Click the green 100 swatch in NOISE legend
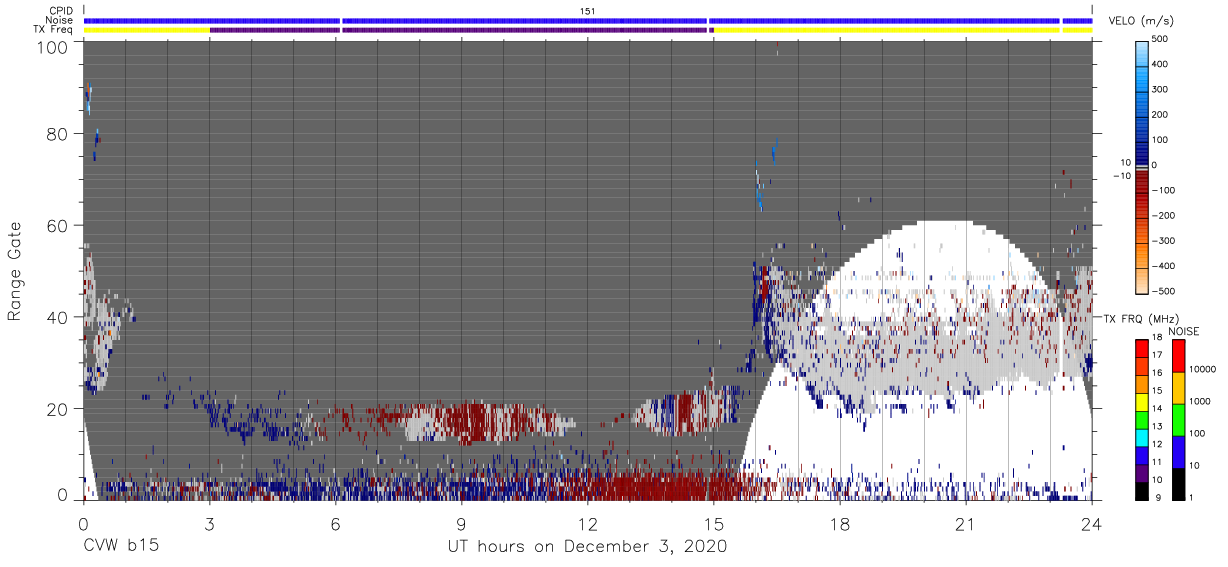The width and height of the screenshot is (1228, 567). click(1178, 420)
